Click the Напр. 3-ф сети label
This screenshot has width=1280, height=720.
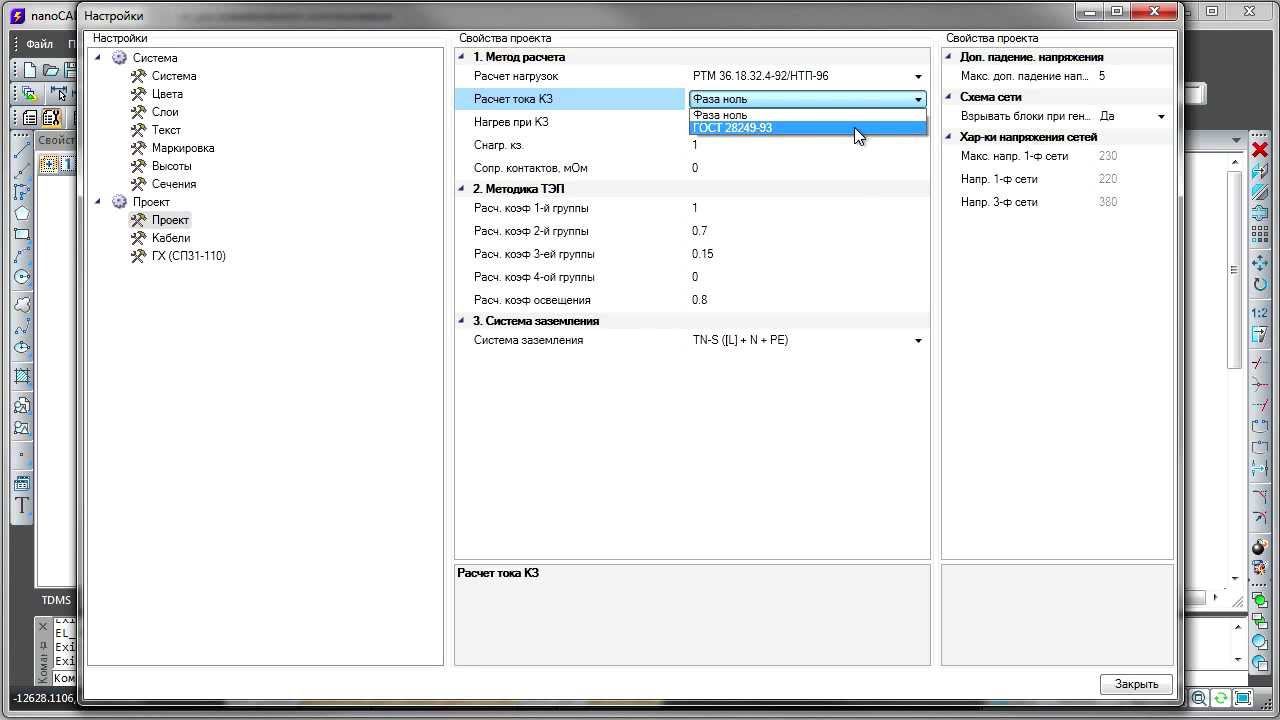[999, 202]
